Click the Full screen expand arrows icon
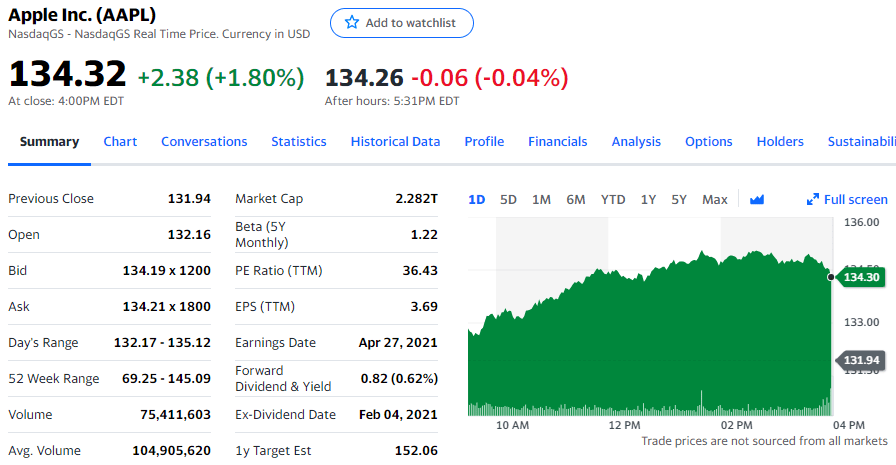This screenshot has height=465, width=896. point(813,199)
